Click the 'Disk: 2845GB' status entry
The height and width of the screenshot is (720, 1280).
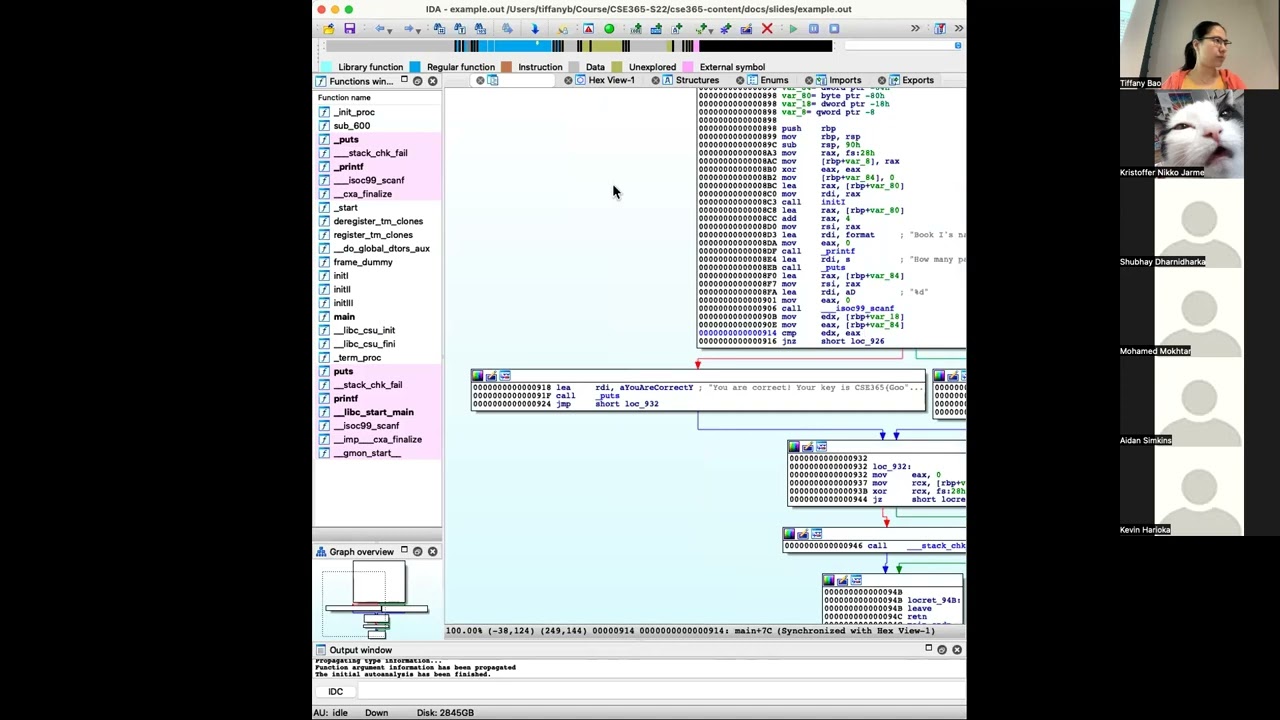[x=445, y=713]
